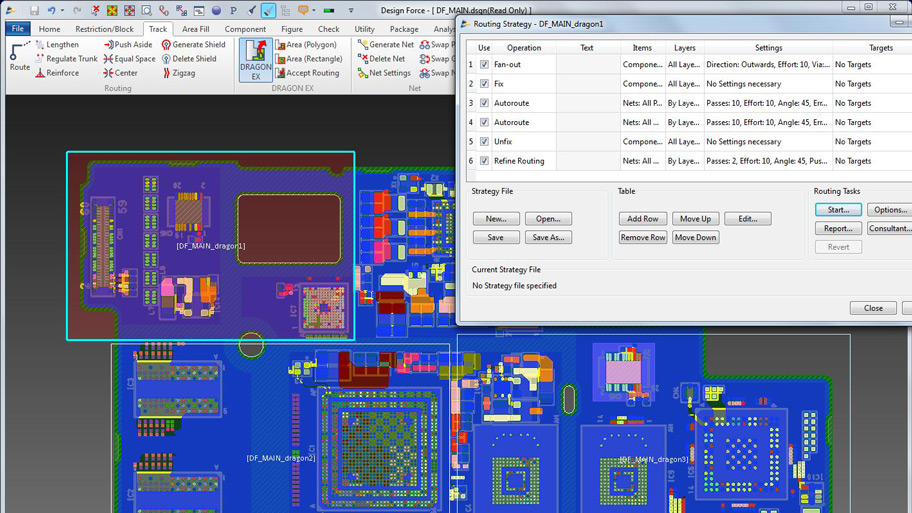Expand the Undo history dropdown arrow
The width and height of the screenshot is (912, 513).
(x=62, y=10)
